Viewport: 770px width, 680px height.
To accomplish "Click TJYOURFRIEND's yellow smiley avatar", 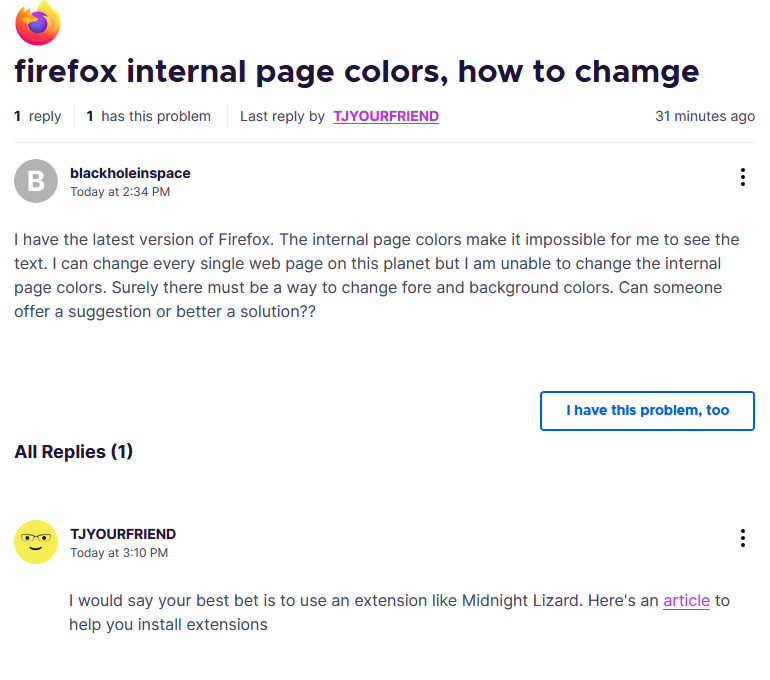I will [x=36, y=542].
